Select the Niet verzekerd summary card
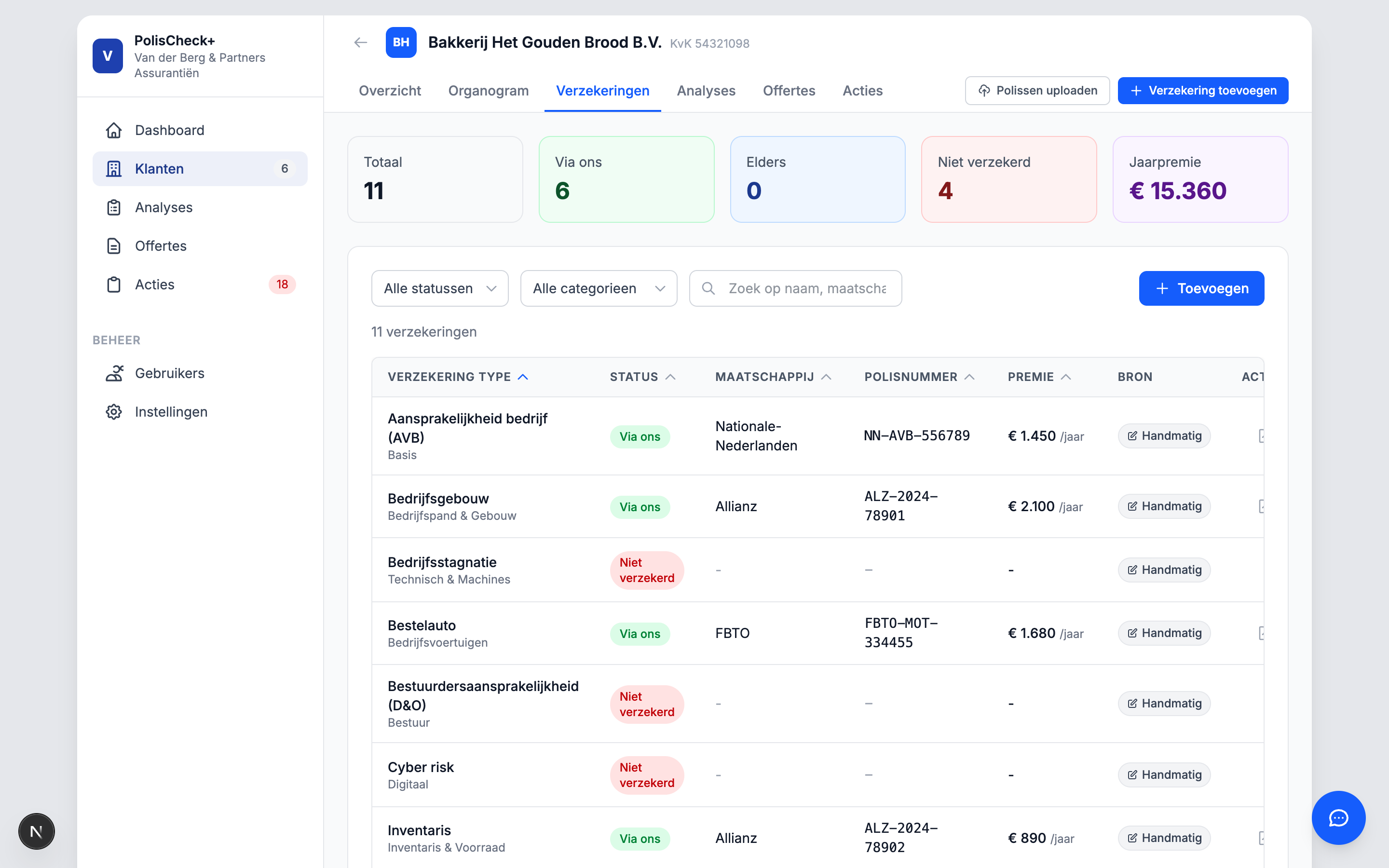The width and height of the screenshot is (1389, 868). tap(1008, 179)
